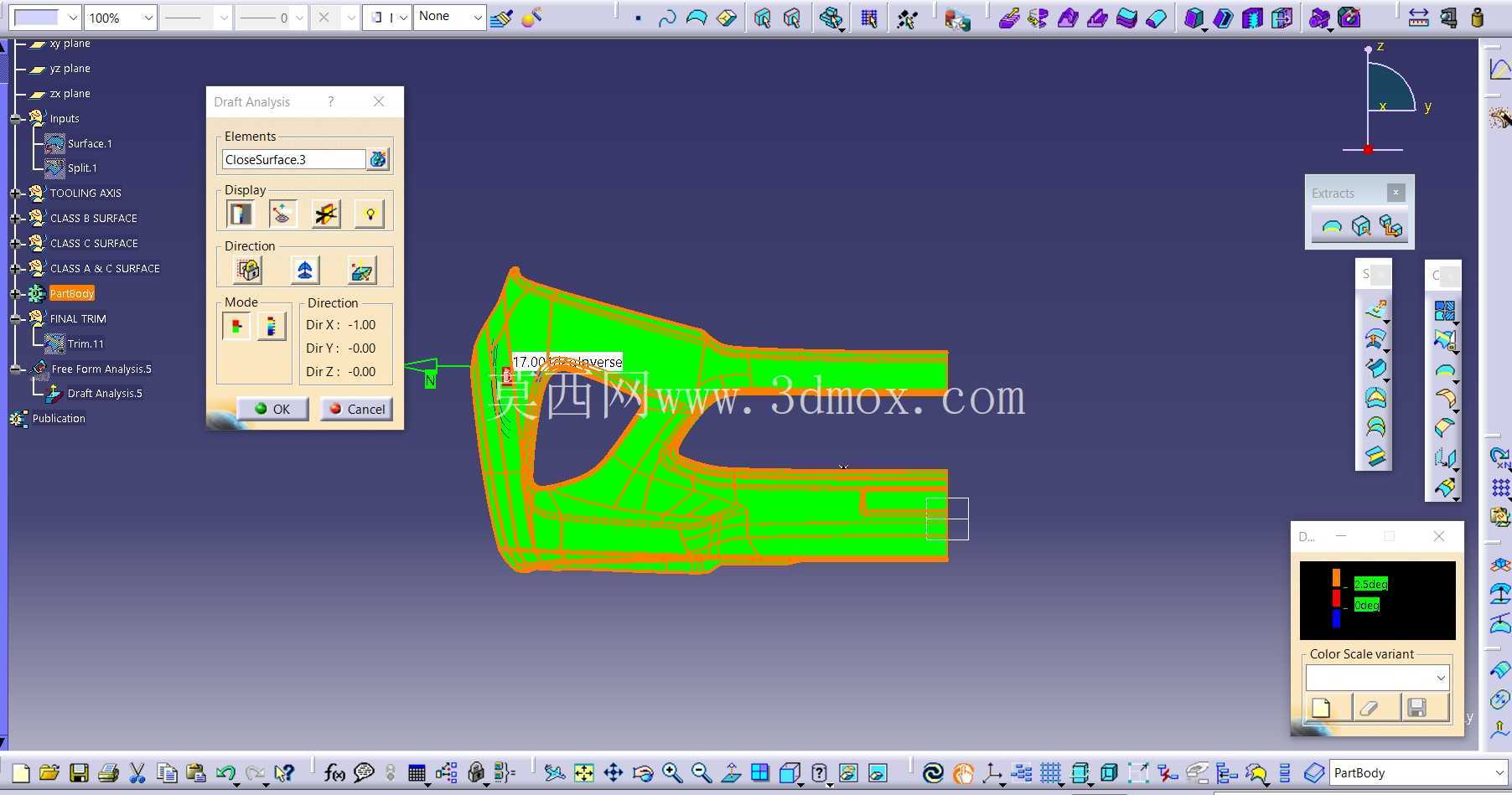
Task: Click the Zoom Out magnifier icon
Action: 702,773
